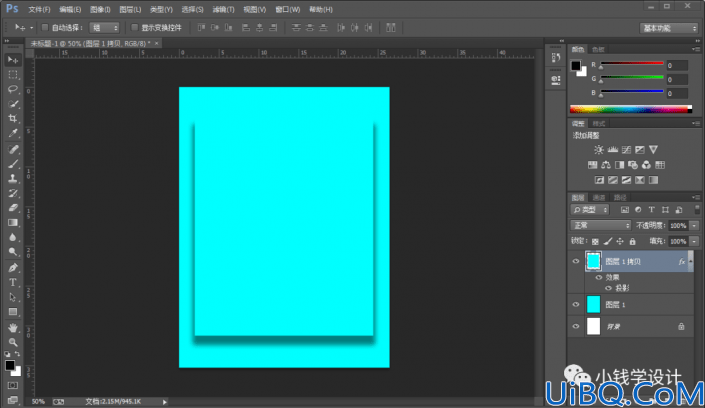Viewport: 705px width, 408px height.
Task: Open the Auto-Select group dropdown
Action: (x=104, y=28)
